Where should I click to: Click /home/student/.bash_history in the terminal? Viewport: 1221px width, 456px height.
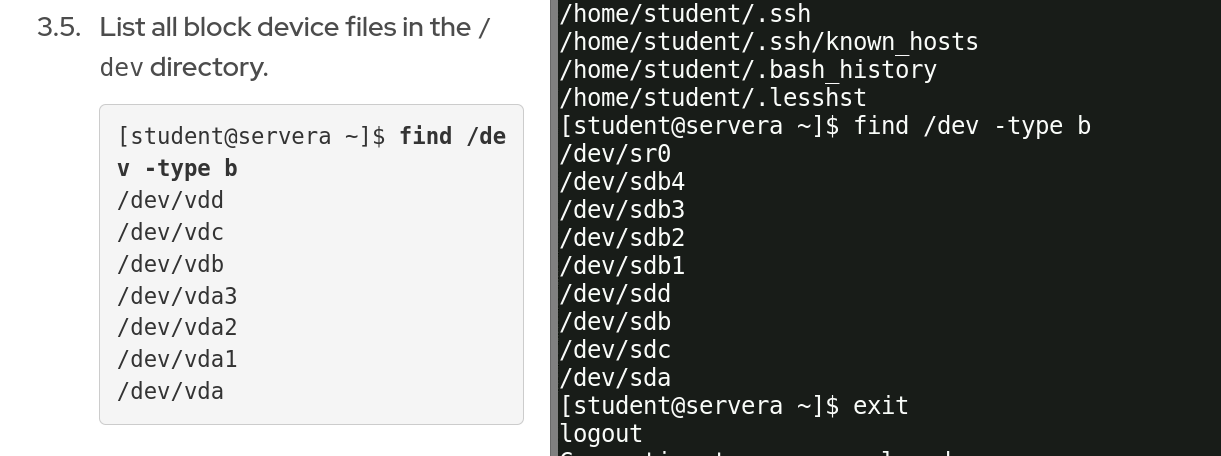point(748,70)
